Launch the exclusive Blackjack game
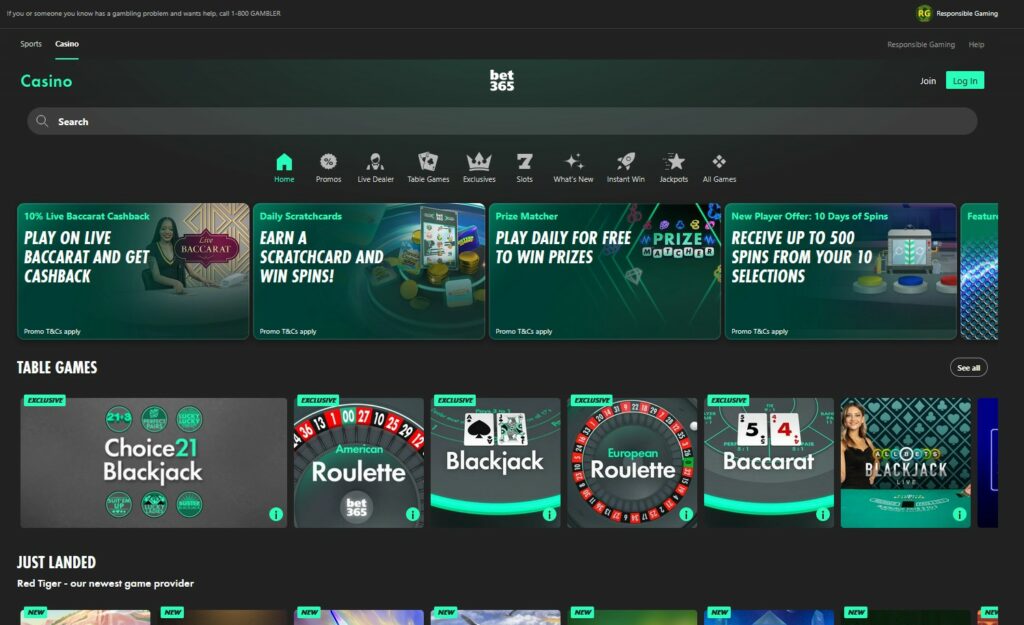 [x=495, y=462]
